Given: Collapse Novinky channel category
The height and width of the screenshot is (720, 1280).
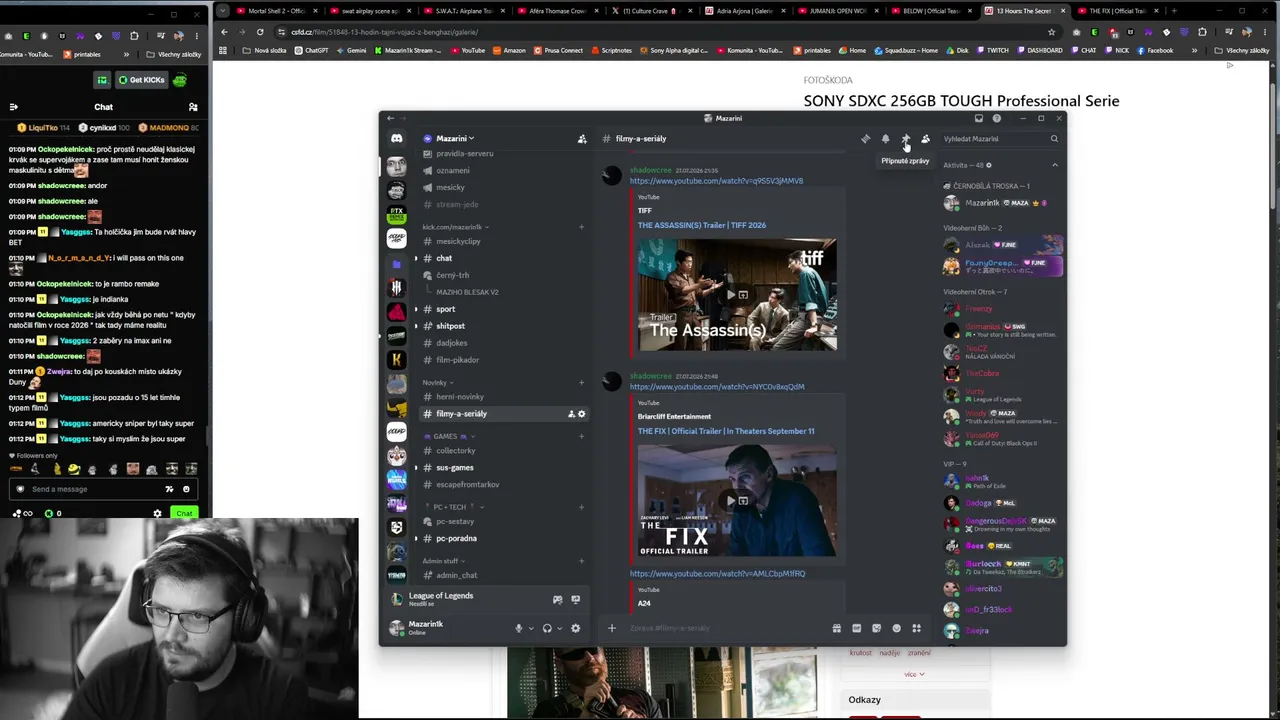Looking at the screenshot, I should pyautogui.click(x=437, y=382).
